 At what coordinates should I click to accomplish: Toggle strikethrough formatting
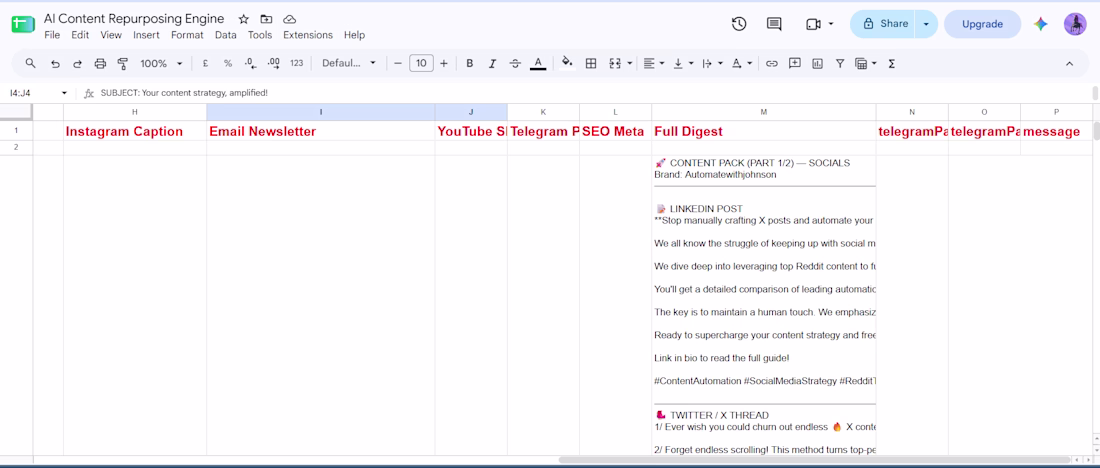click(515, 63)
